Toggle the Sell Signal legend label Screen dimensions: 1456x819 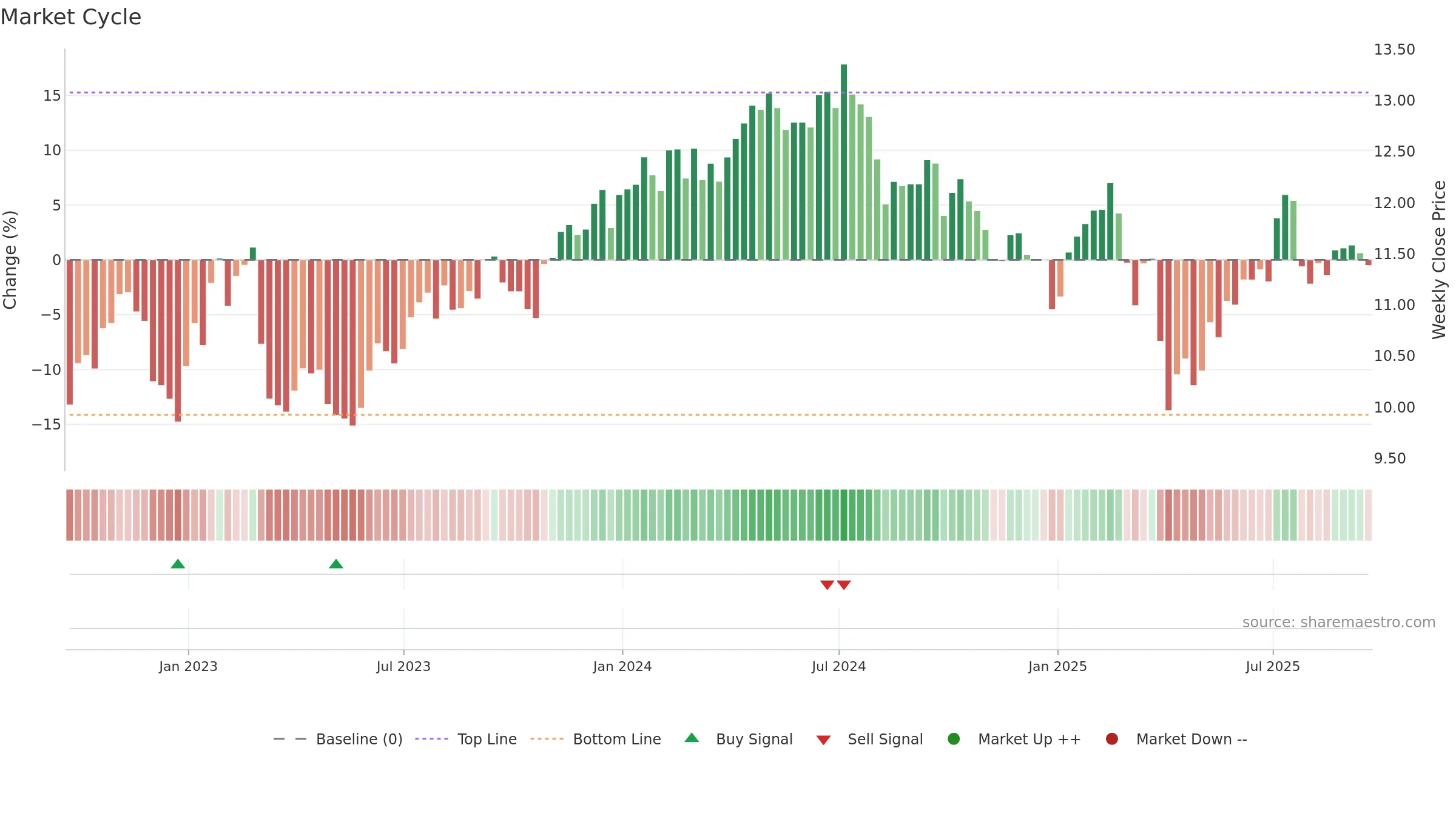[x=885, y=739]
